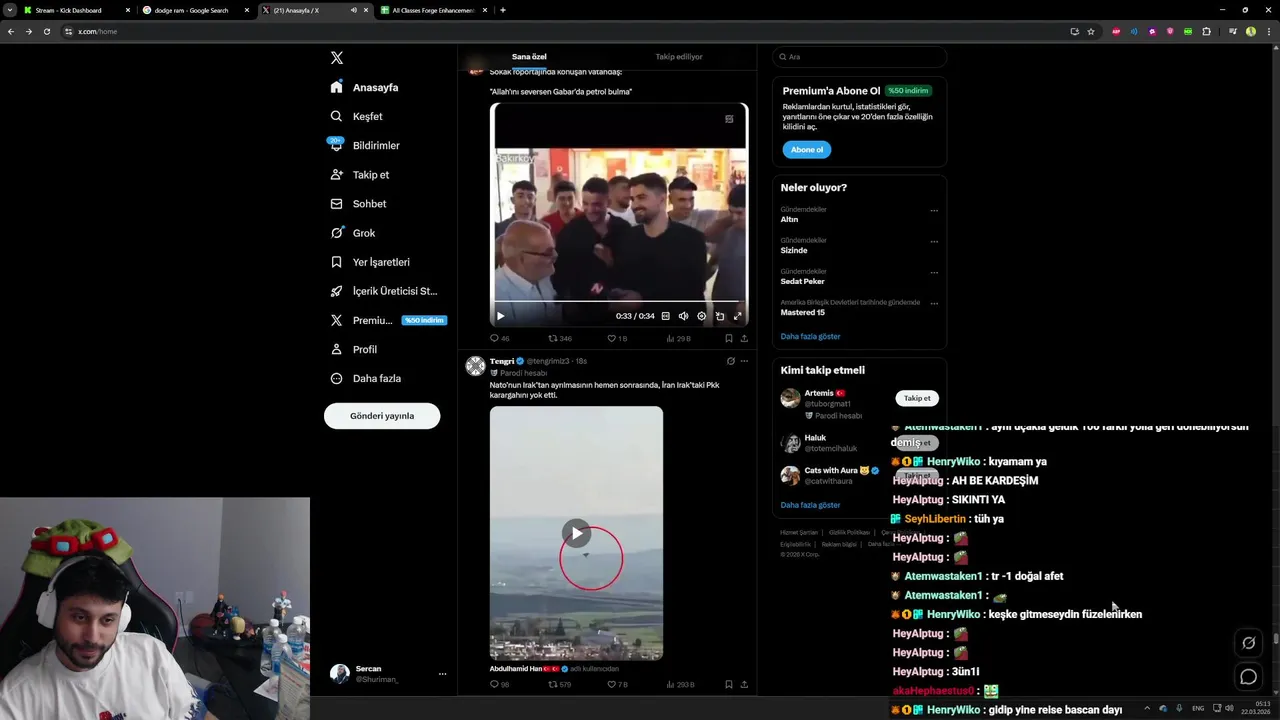Image resolution: width=1280 pixels, height=720 pixels.
Task: Follow Artemis with Takip et button
Action: pos(917,398)
